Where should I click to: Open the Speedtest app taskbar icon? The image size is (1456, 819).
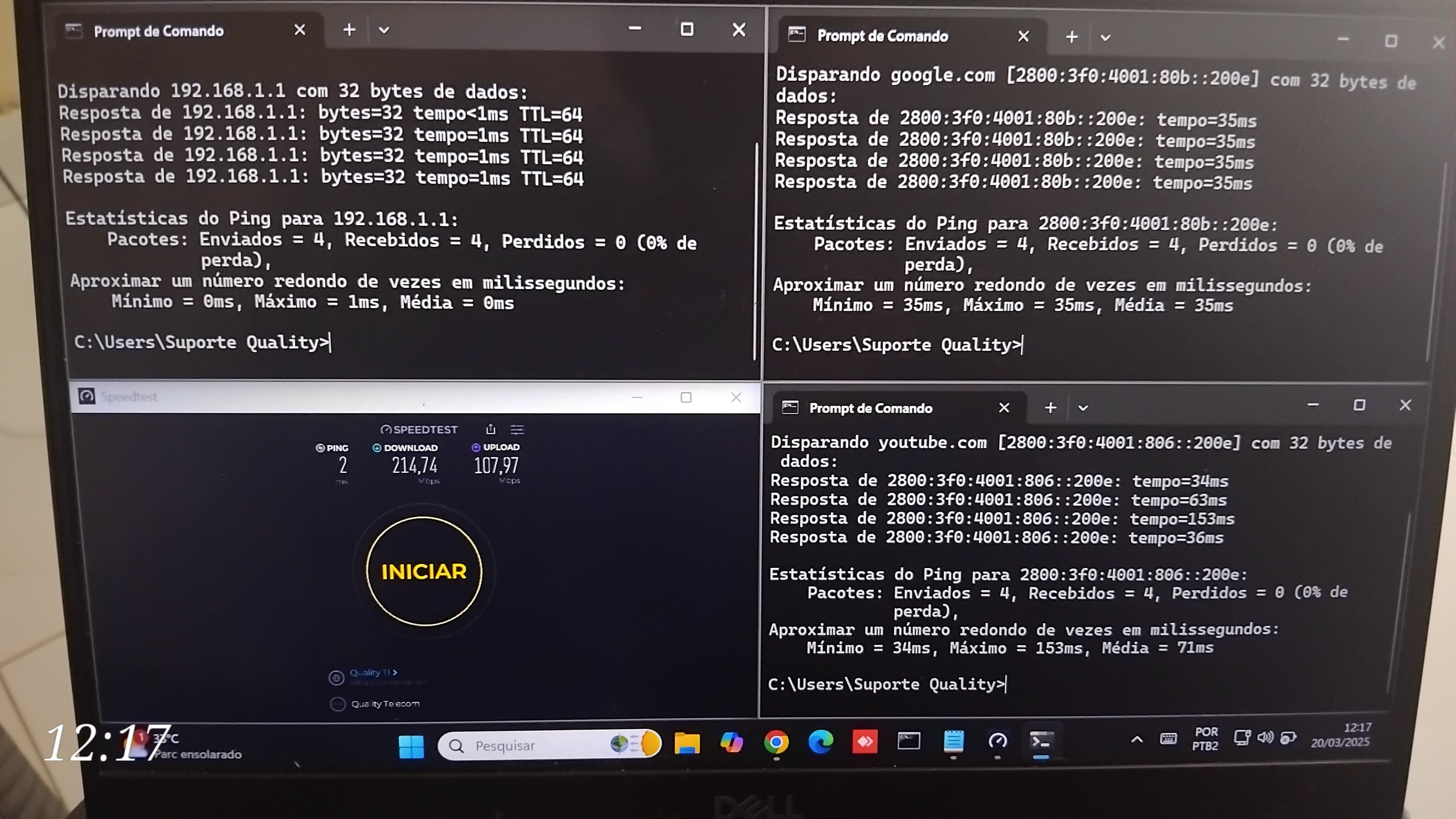[997, 741]
